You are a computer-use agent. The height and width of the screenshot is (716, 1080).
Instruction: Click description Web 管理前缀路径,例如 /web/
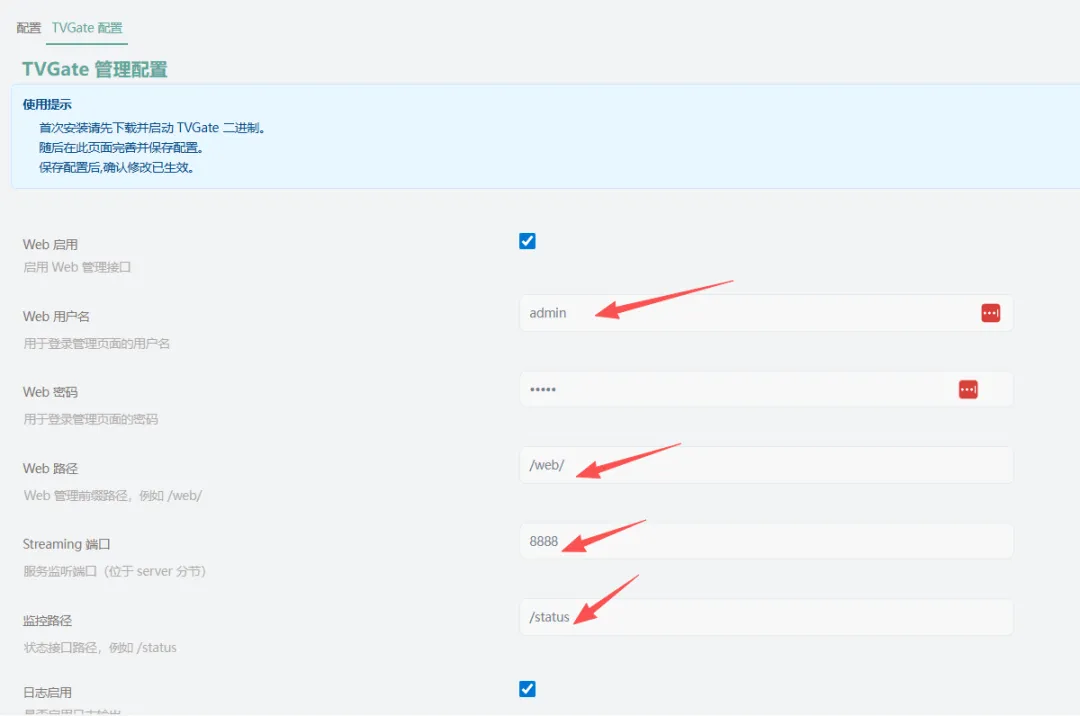coord(113,496)
